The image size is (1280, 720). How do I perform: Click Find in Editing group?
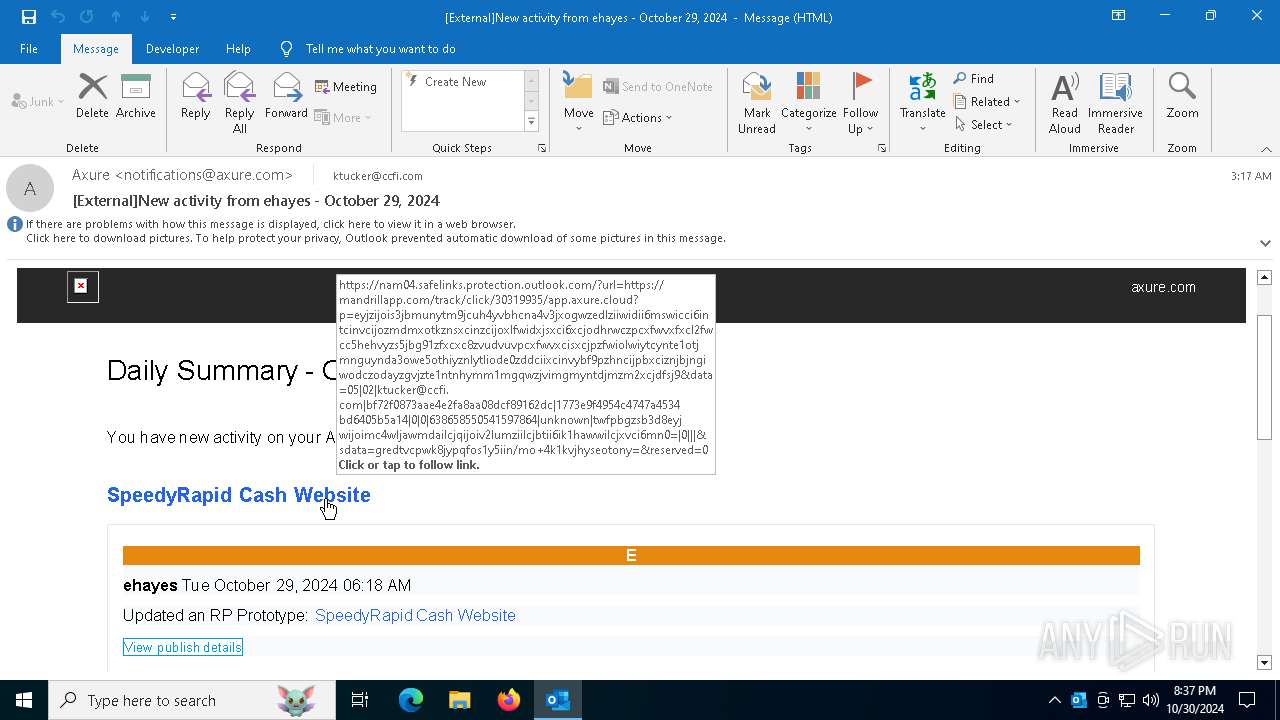coord(973,79)
